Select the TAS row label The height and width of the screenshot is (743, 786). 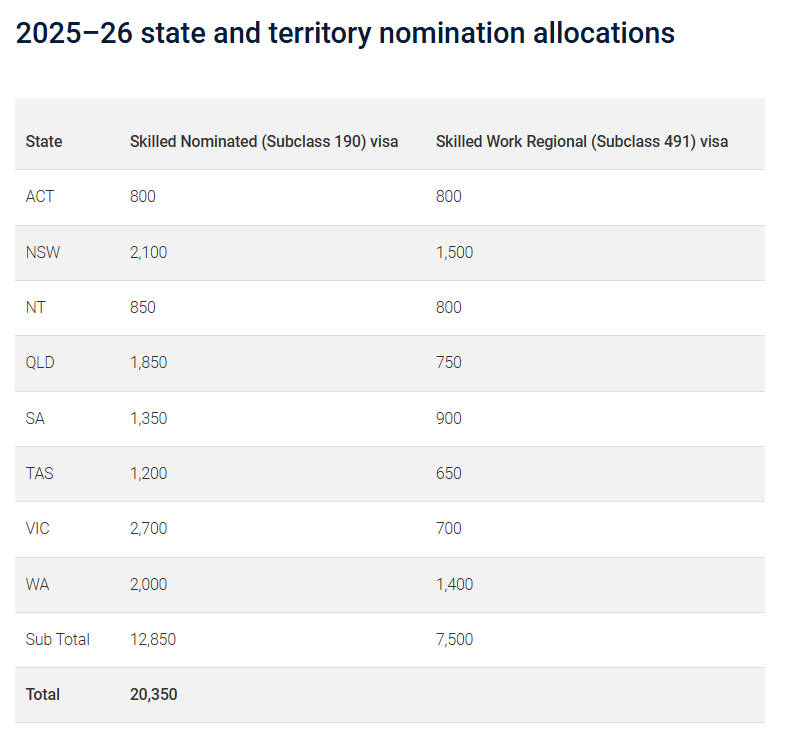(40, 473)
